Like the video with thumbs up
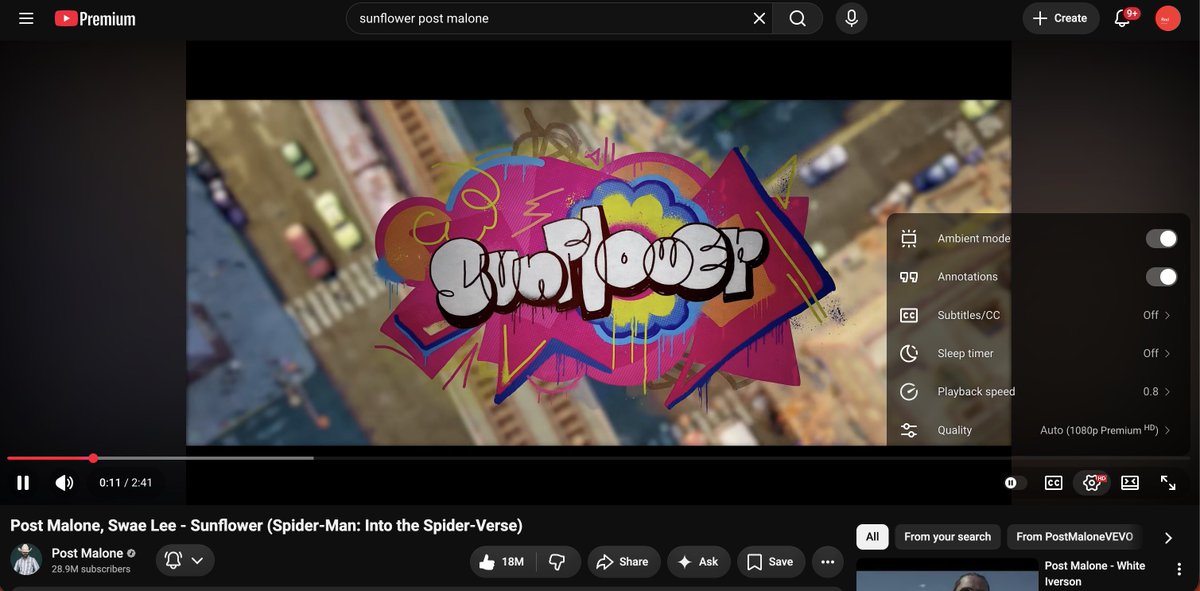 [x=503, y=562]
